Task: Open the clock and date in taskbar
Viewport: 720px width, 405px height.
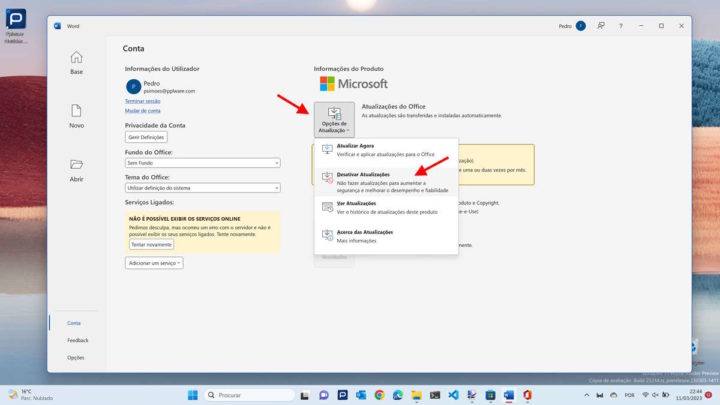Action: tap(688, 395)
